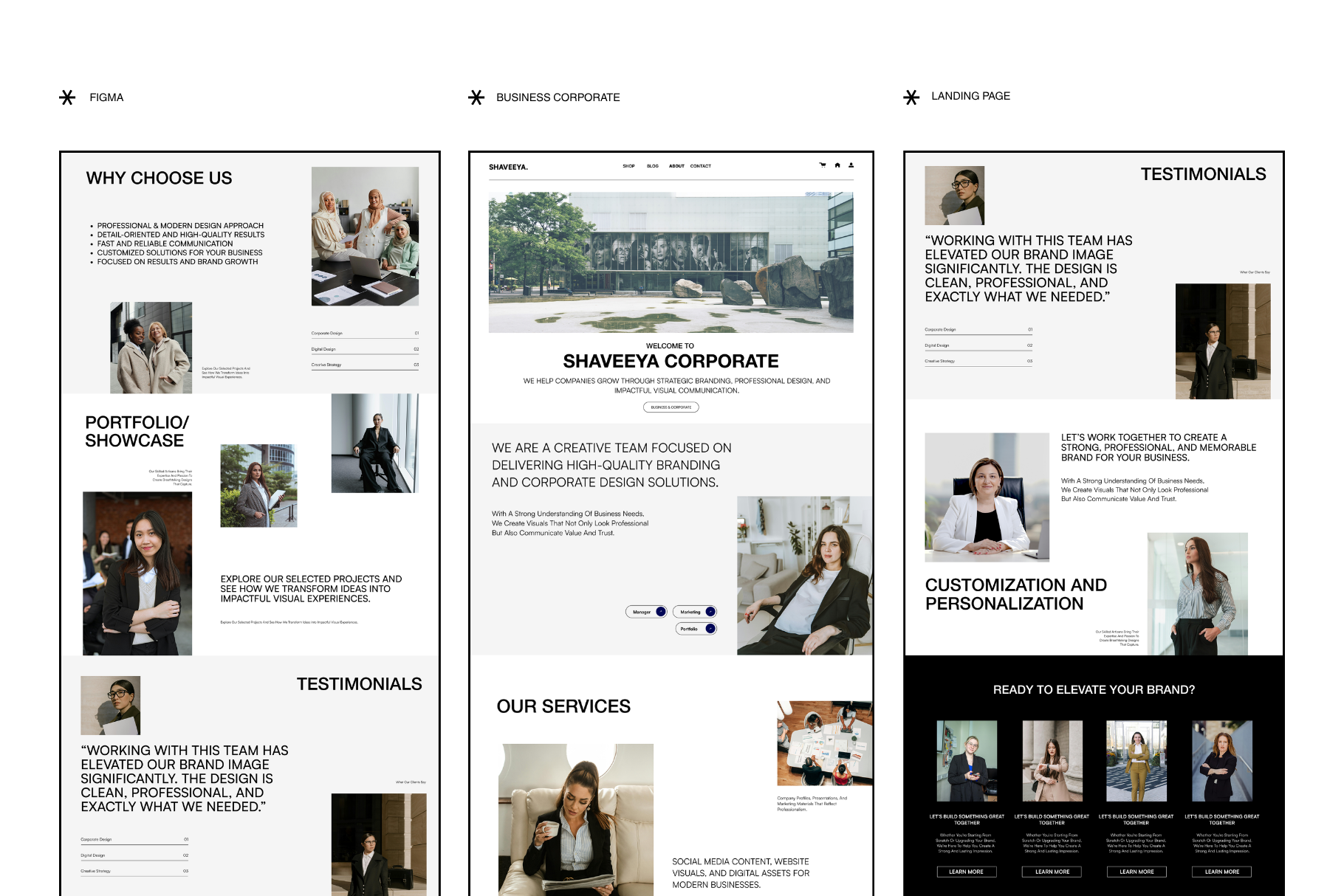Go to the BLOG nav item
Viewport: 1344px width, 896px height.
[x=653, y=166]
